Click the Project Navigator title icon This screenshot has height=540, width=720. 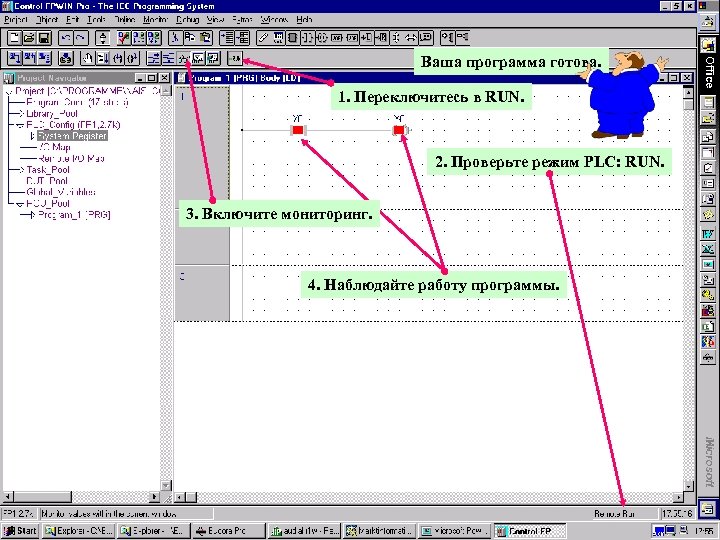click(x=9, y=78)
